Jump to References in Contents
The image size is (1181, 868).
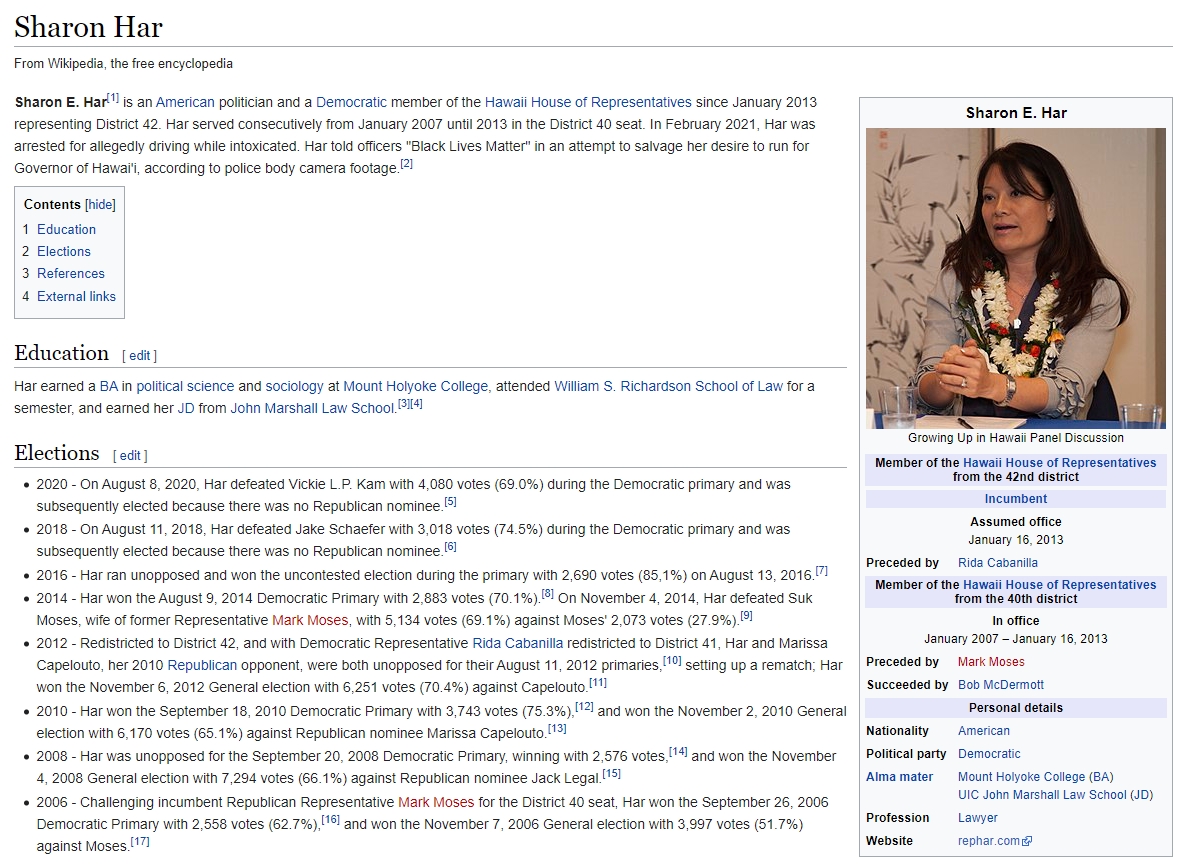point(71,274)
